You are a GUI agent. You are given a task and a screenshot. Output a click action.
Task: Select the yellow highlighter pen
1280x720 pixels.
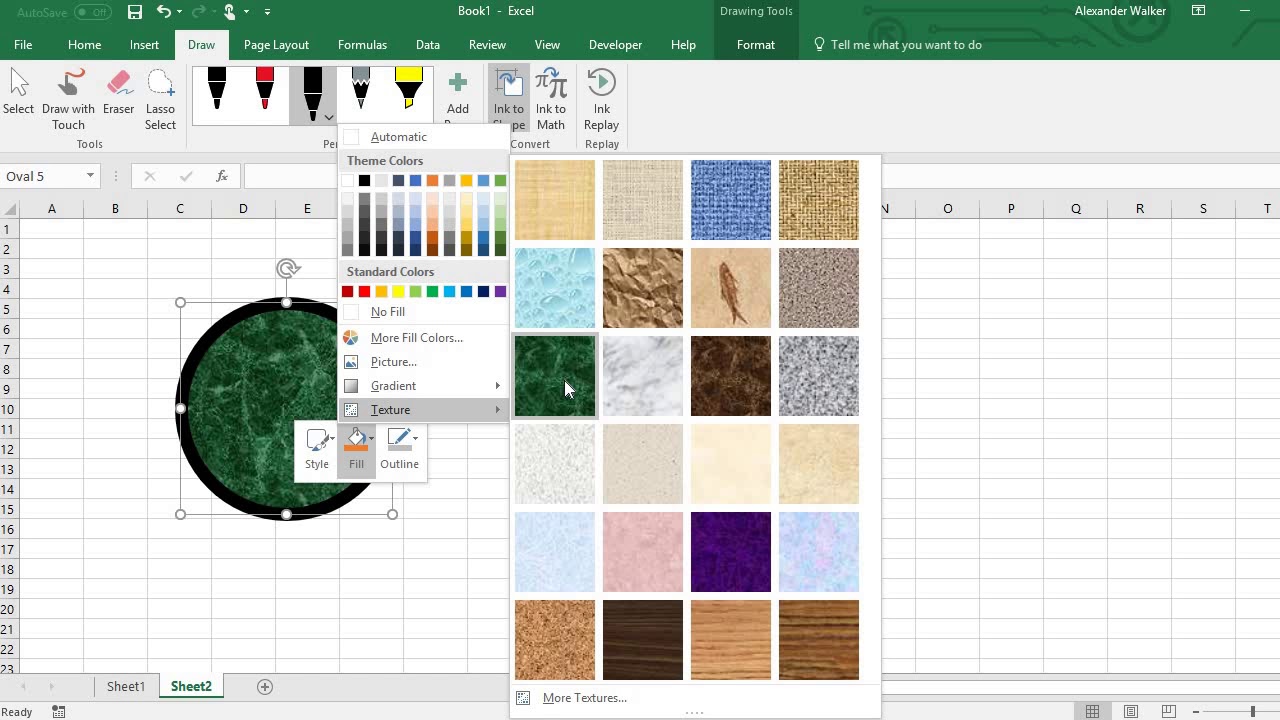(x=408, y=89)
